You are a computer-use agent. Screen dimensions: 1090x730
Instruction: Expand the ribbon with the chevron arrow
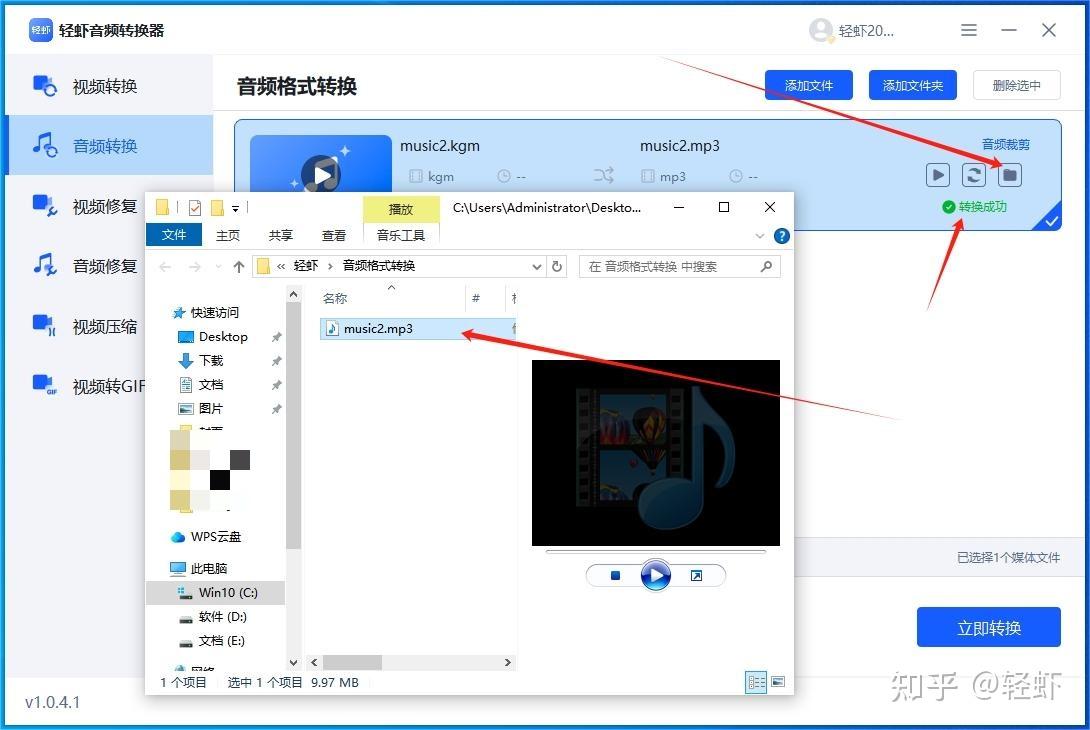click(x=760, y=235)
